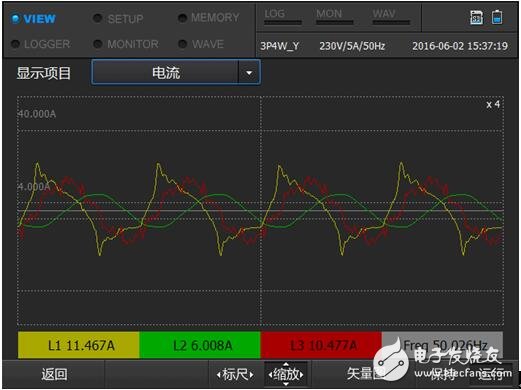Select the WAVE mode
This screenshot has height=390, width=521.
(x=201, y=44)
